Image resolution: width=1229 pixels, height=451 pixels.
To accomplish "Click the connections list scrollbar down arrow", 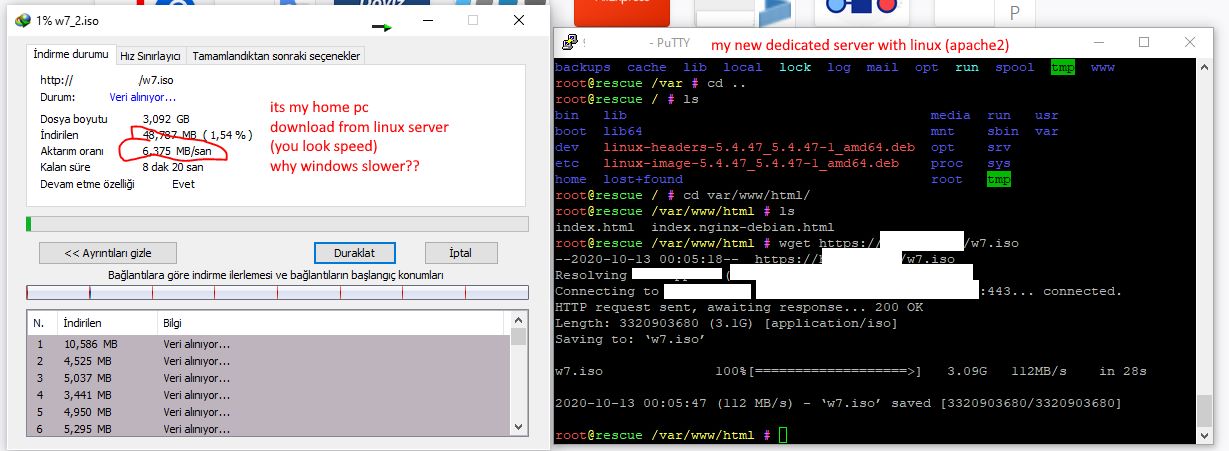I will tap(518, 428).
